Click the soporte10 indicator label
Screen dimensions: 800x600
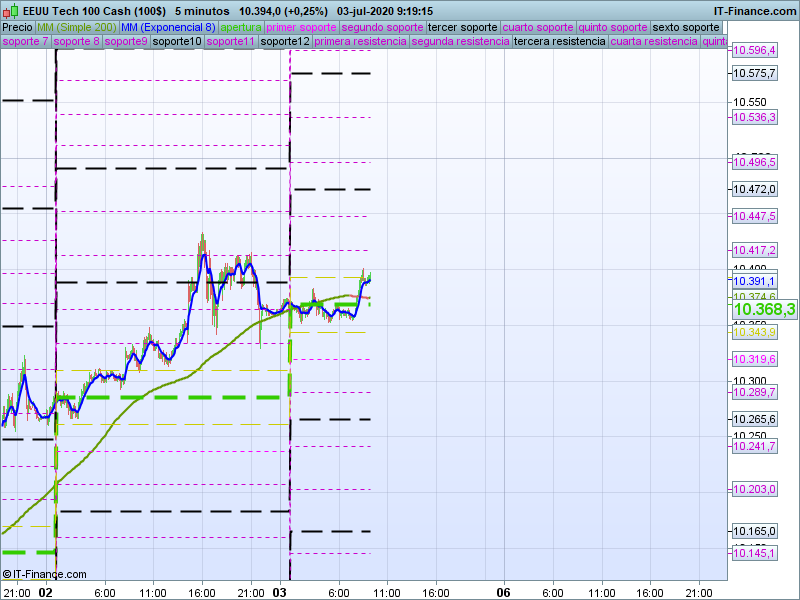[x=176, y=42]
